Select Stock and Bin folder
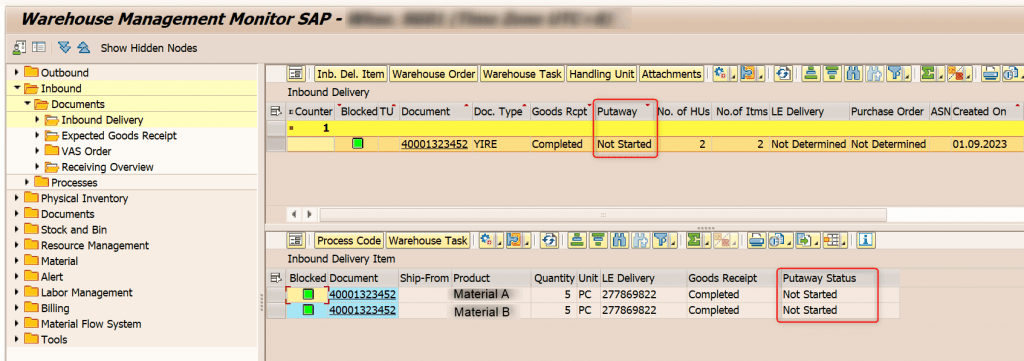The image size is (1024, 361). click(x=74, y=230)
